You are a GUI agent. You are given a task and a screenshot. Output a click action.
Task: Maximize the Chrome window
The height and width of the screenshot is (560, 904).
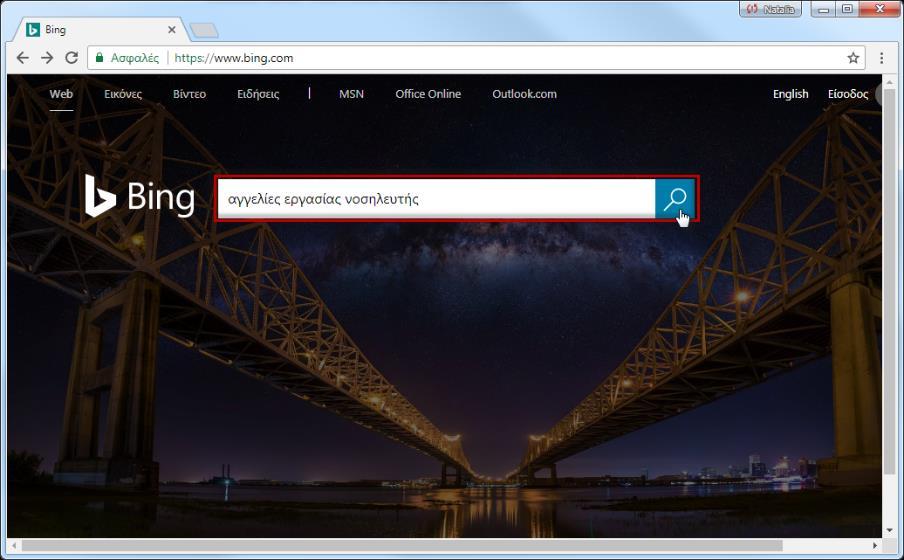pos(848,9)
